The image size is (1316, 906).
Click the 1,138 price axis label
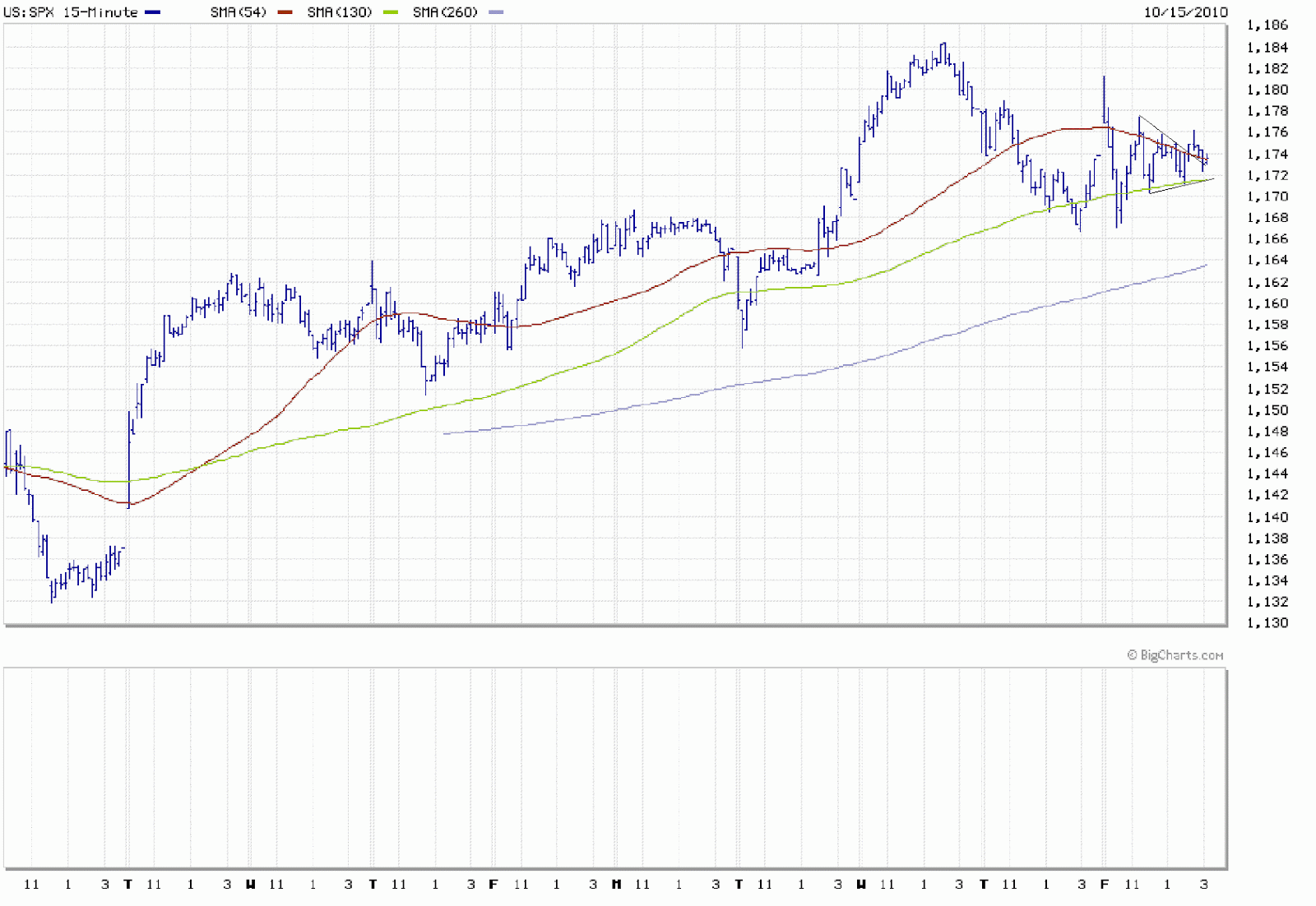coord(1267,539)
